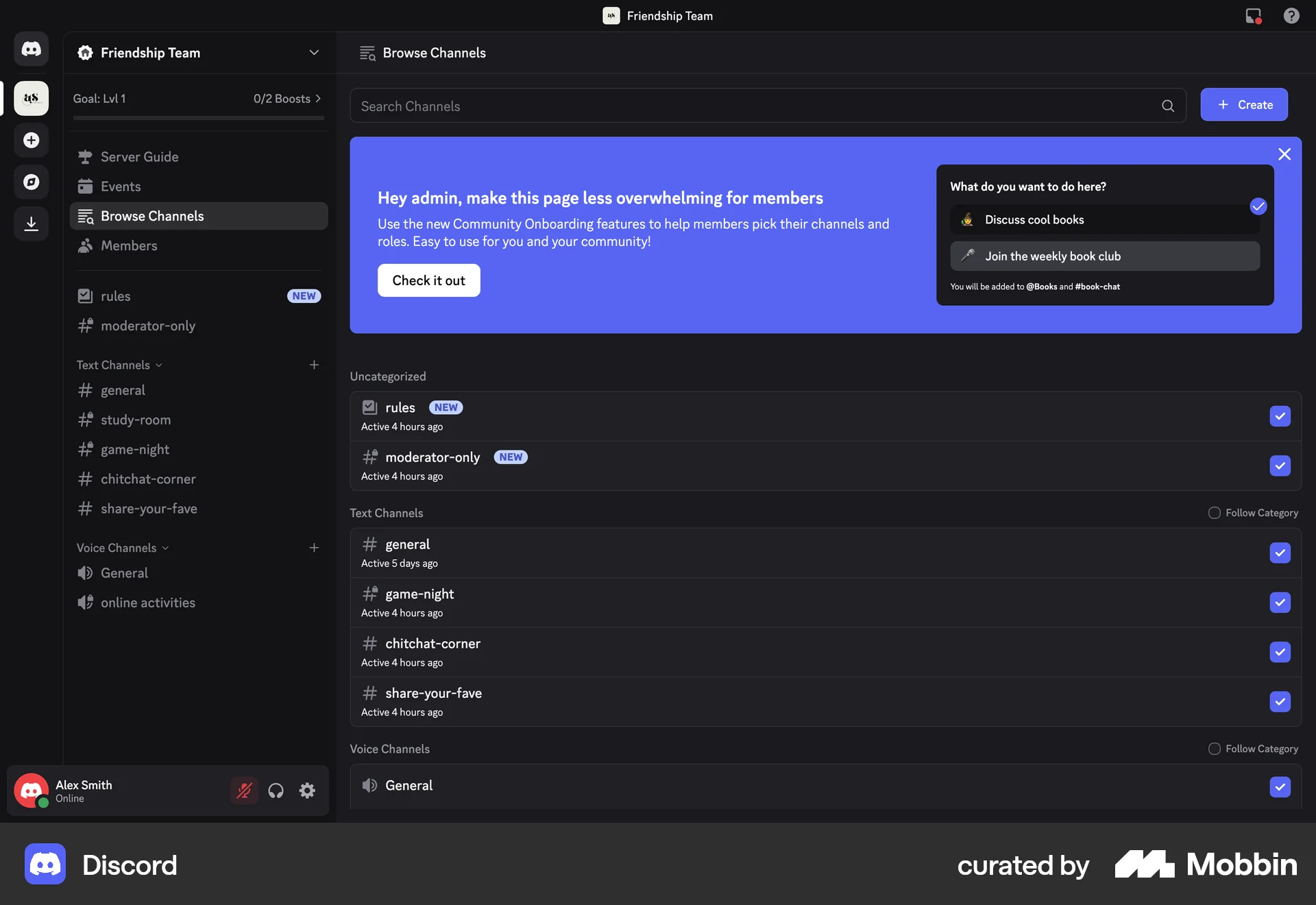The height and width of the screenshot is (905, 1316).
Task: Uncheck the game-night channel checkbox
Action: click(1280, 603)
